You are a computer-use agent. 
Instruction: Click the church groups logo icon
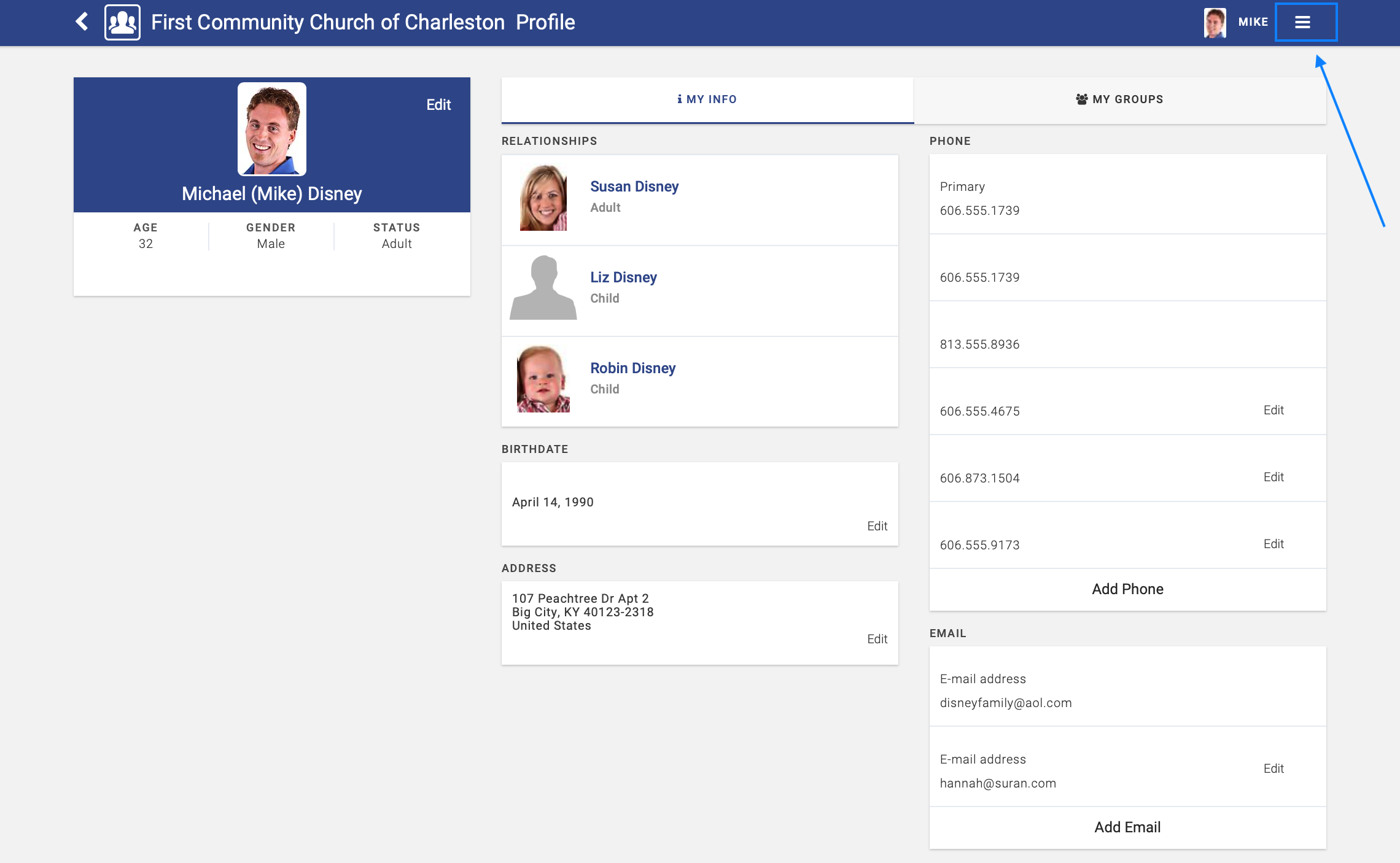[x=122, y=22]
